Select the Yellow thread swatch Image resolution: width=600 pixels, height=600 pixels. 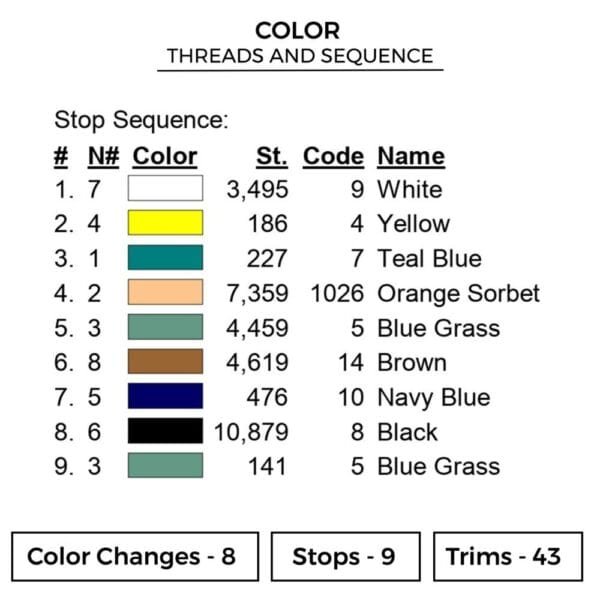[x=165, y=223]
